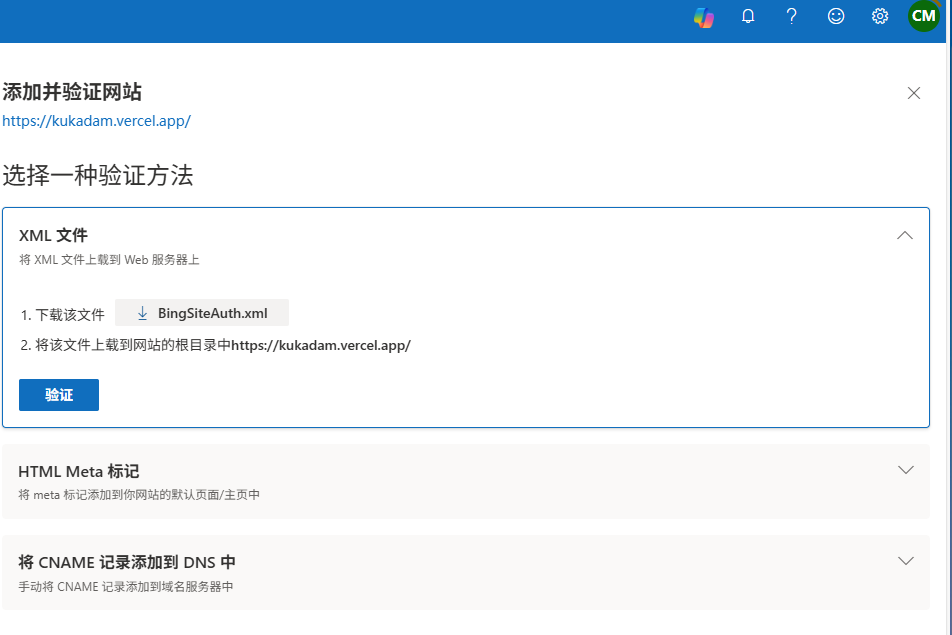Expand the HTML Meta 标记 chevron
Viewport: 952px width, 635px height.
click(x=905, y=470)
